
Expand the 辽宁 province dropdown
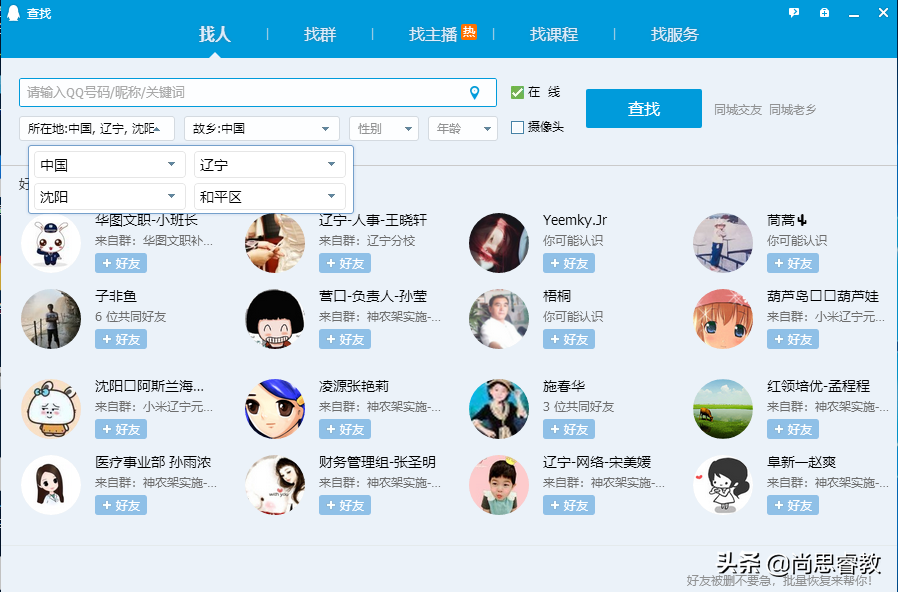pos(270,165)
